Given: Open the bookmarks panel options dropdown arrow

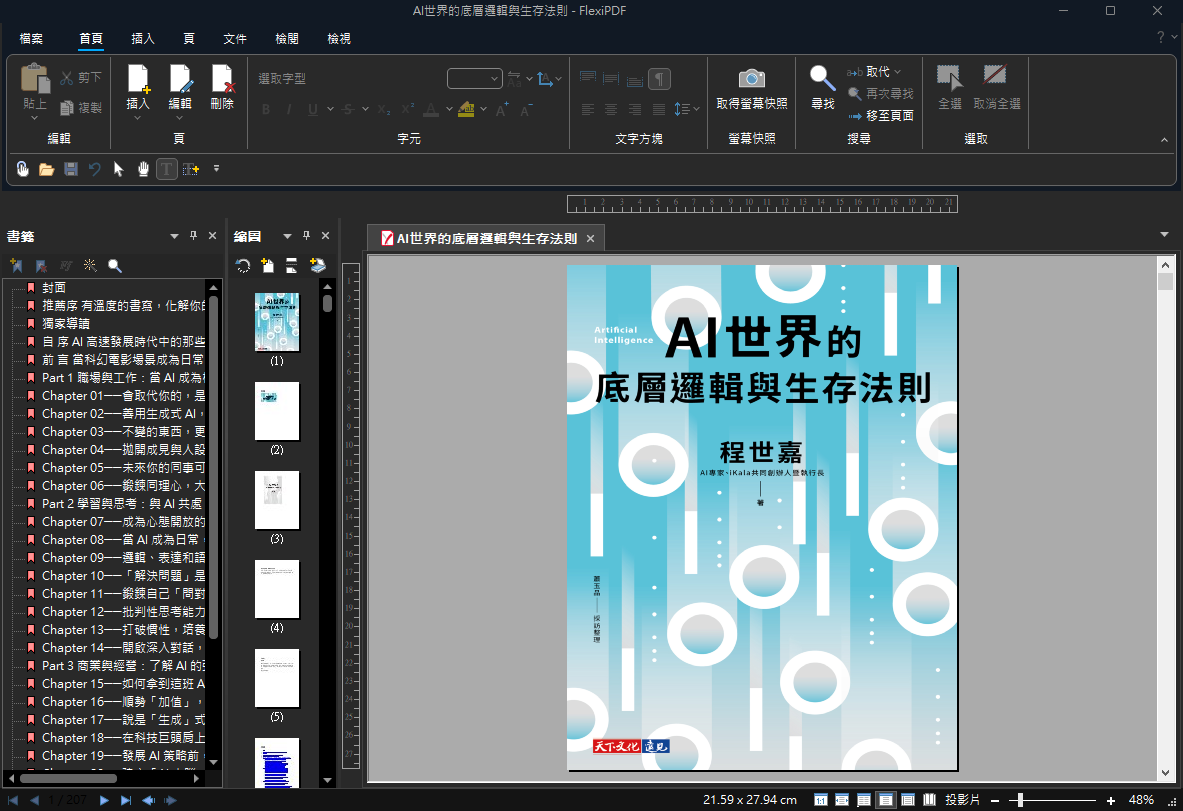Looking at the screenshot, I should pos(174,236).
